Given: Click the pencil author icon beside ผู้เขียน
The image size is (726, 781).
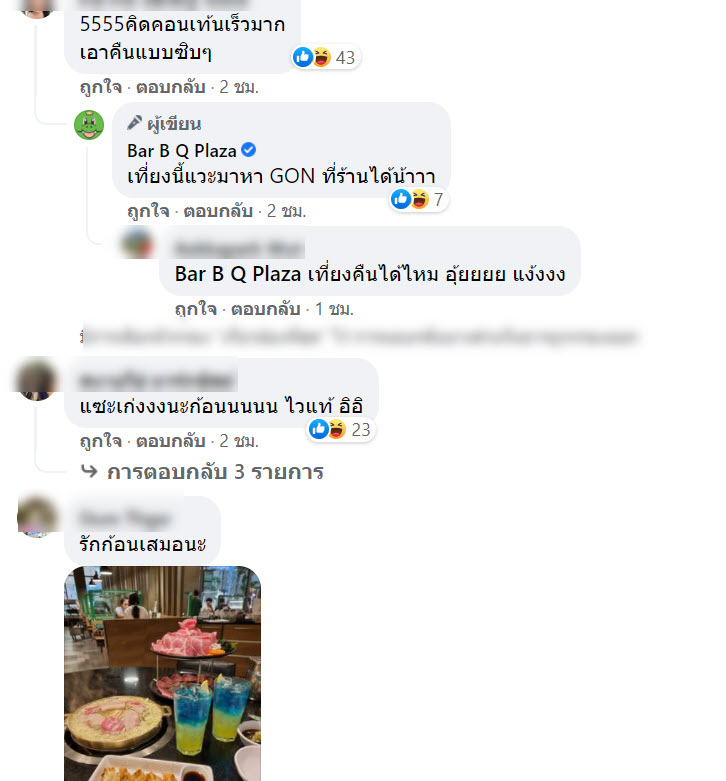Looking at the screenshot, I should [134, 123].
